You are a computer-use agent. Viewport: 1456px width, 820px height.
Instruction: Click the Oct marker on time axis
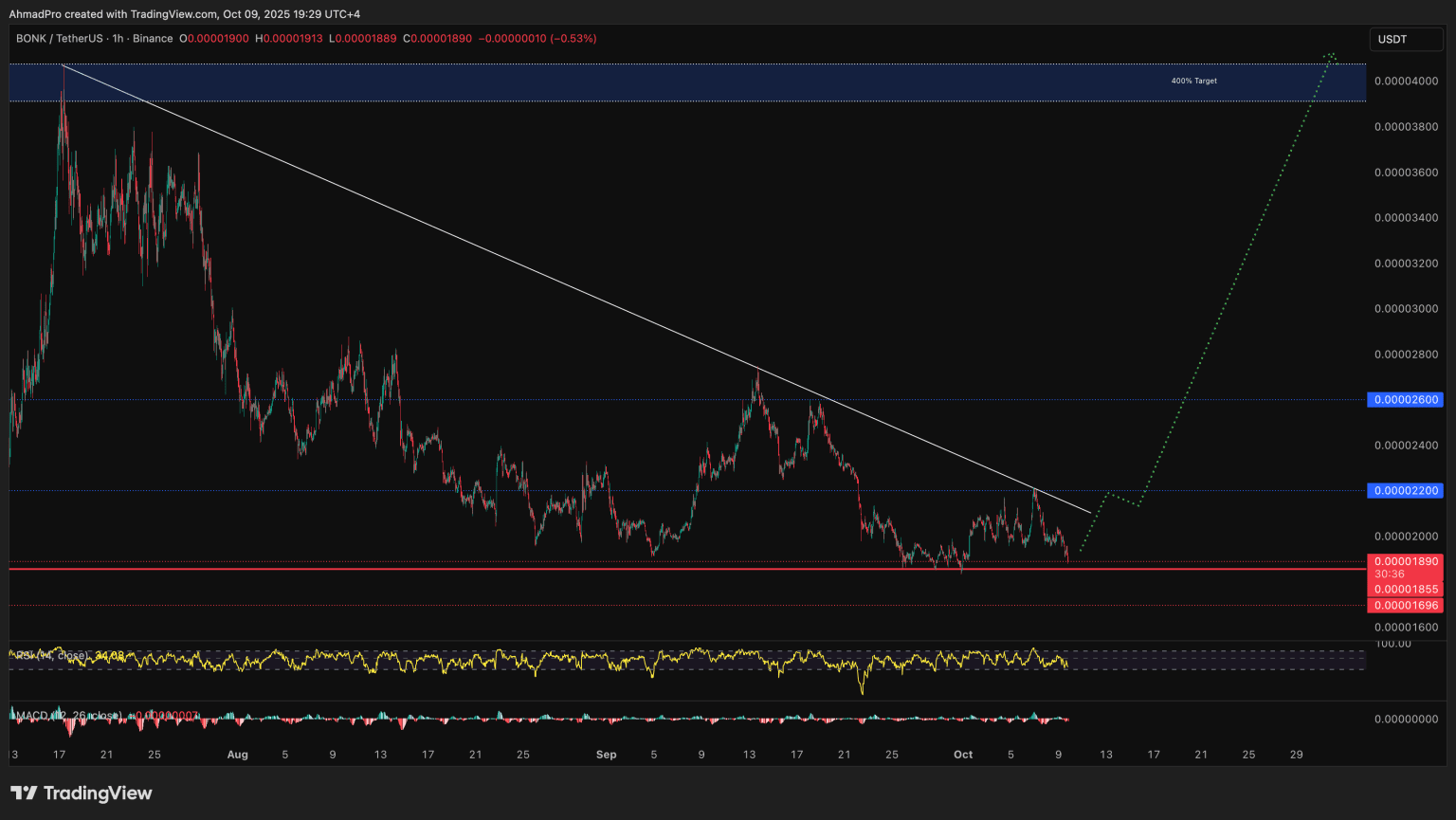962,755
